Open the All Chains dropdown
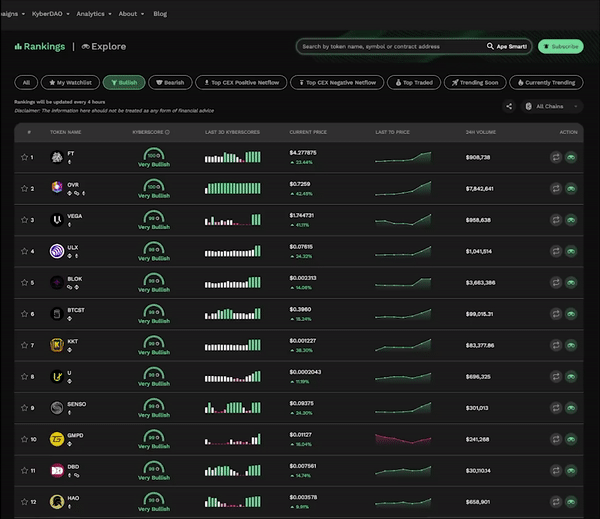The image size is (600, 519). pos(552,106)
